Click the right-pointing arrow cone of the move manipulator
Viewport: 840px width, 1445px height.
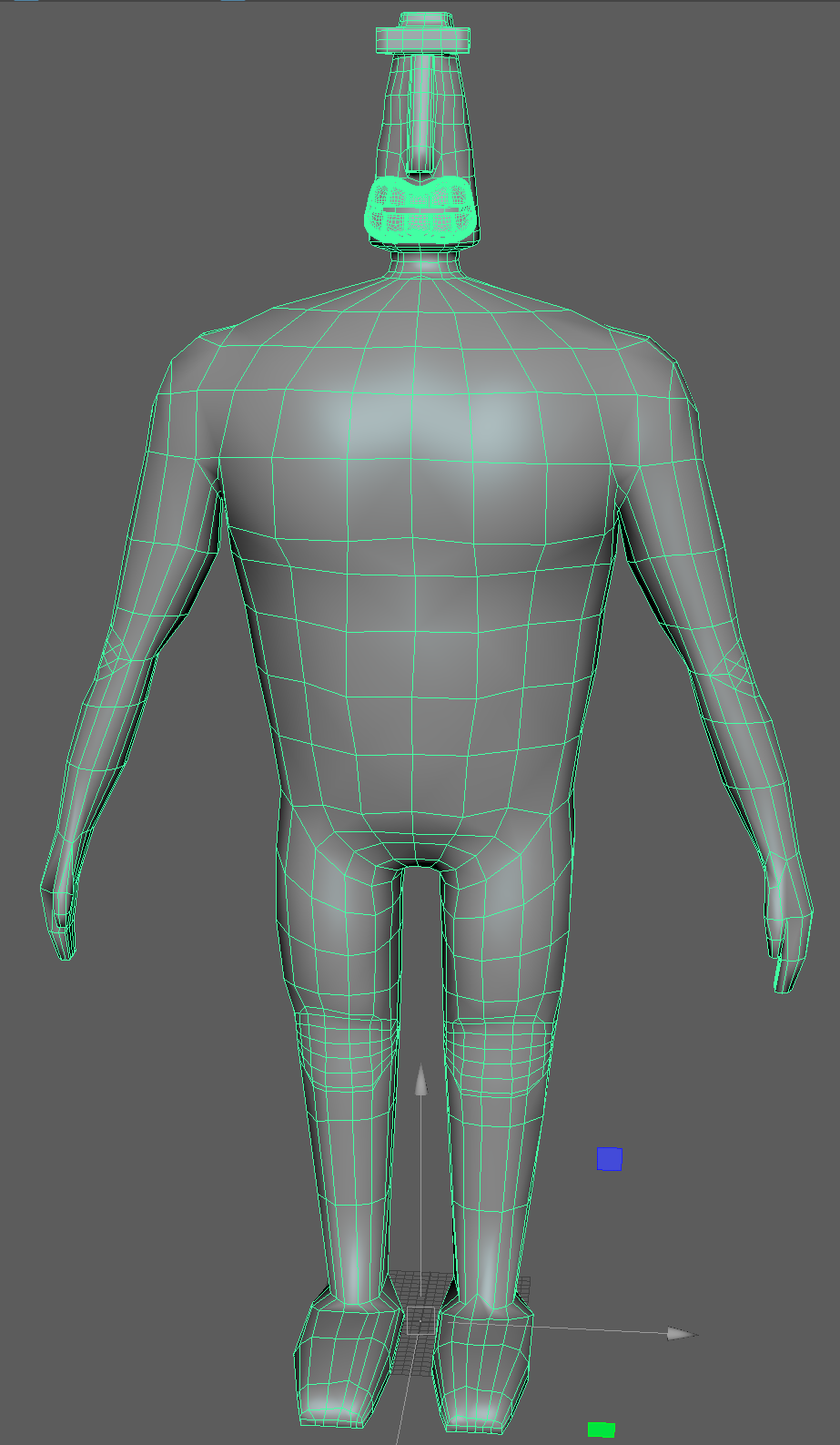[681, 1334]
